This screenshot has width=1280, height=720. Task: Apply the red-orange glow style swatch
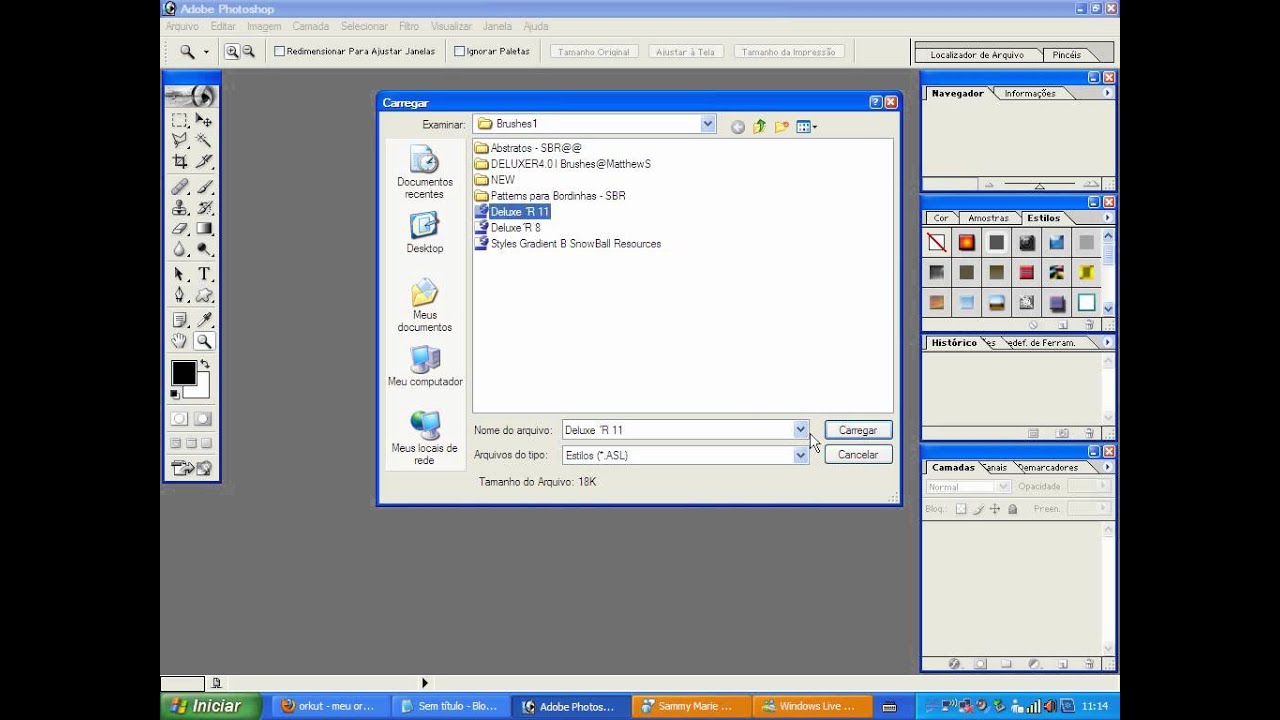coord(966,242)
